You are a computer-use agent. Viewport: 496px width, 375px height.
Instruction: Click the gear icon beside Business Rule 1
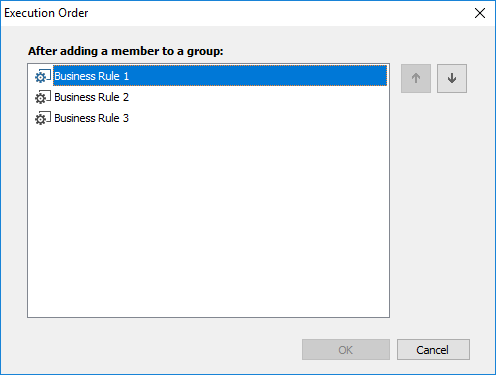43,76
